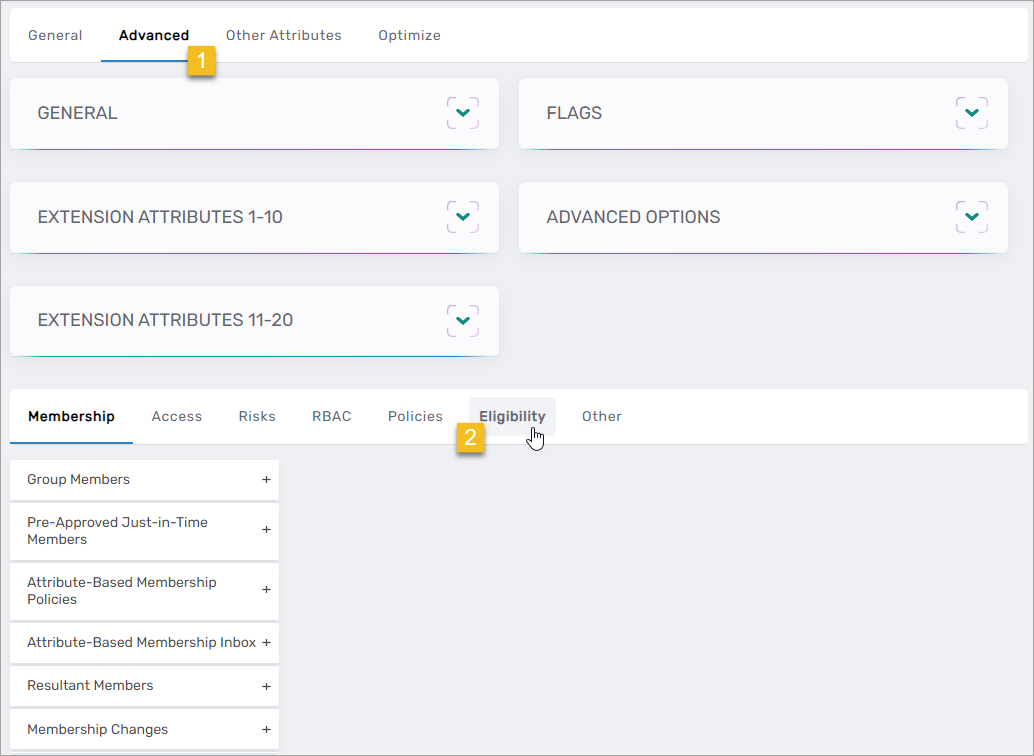The width and height of the screenshot is (1034, 756).
Task: Click plus icon for Pre-Approved Just-in-Time Members
Action: (266, 530)
